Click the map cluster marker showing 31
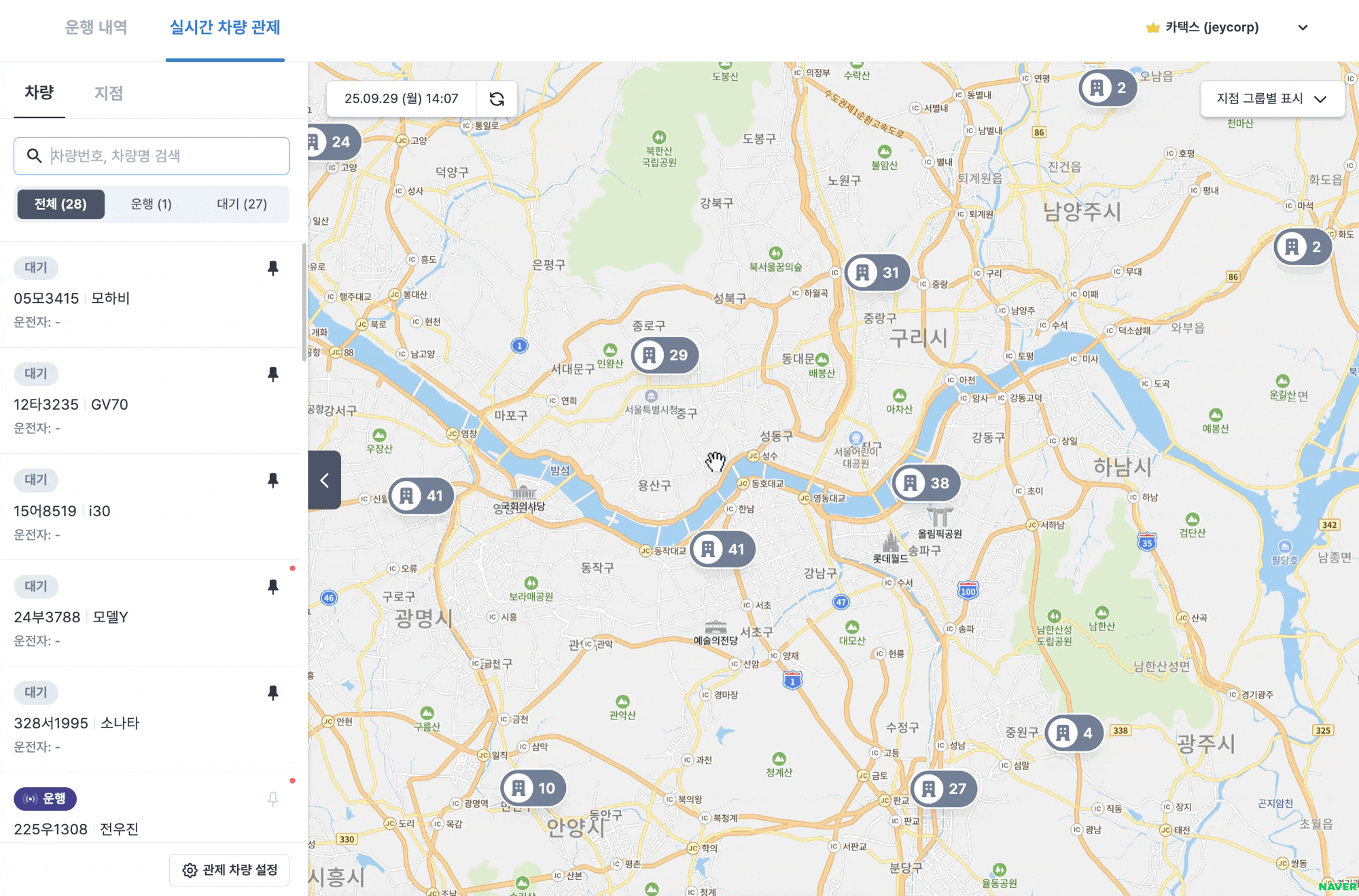 click(x=877, y=273)
